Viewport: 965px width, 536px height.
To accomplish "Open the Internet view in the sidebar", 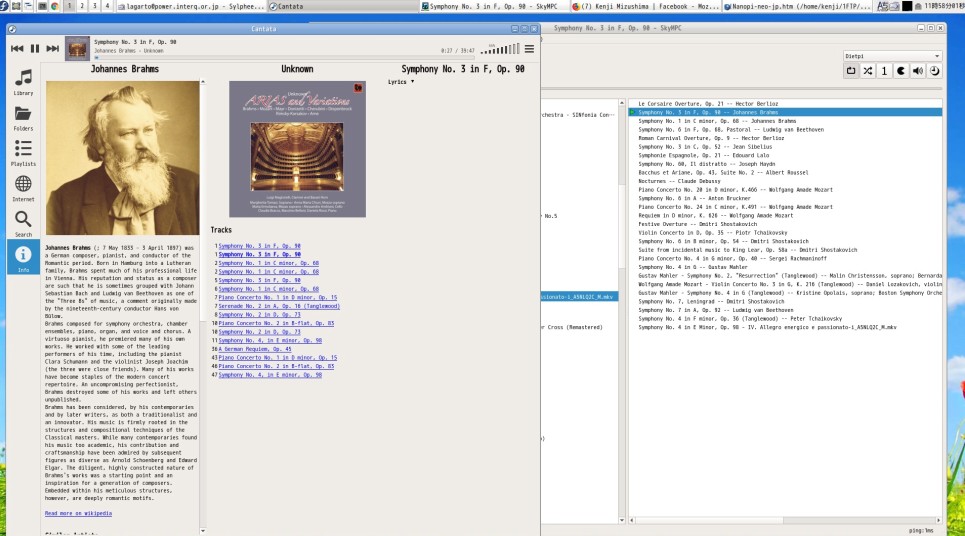I will pos(22,188).
